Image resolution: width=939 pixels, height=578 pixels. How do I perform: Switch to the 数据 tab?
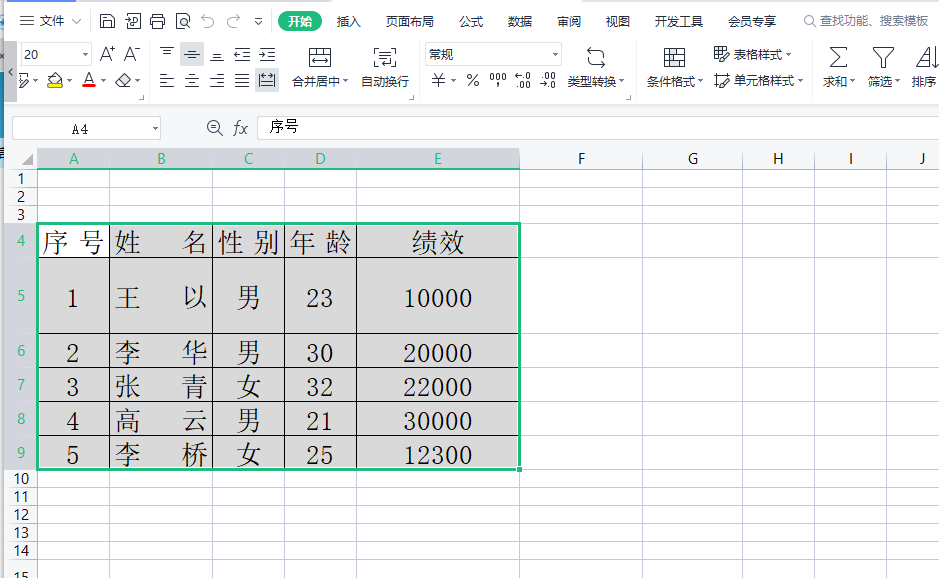(x=520, y=22)
